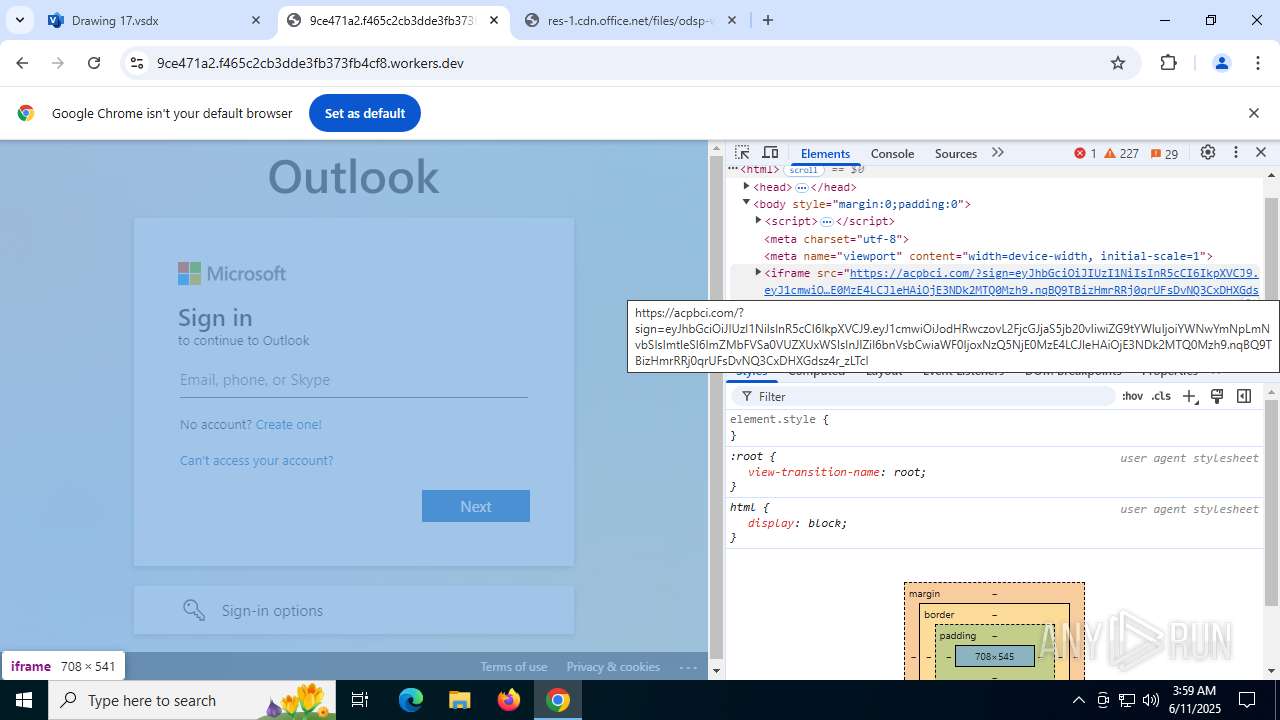The width and height of the screenshot is (1280, 720).
Task: Open the Chrome profile icon
Action: (x=1221, y=63)
